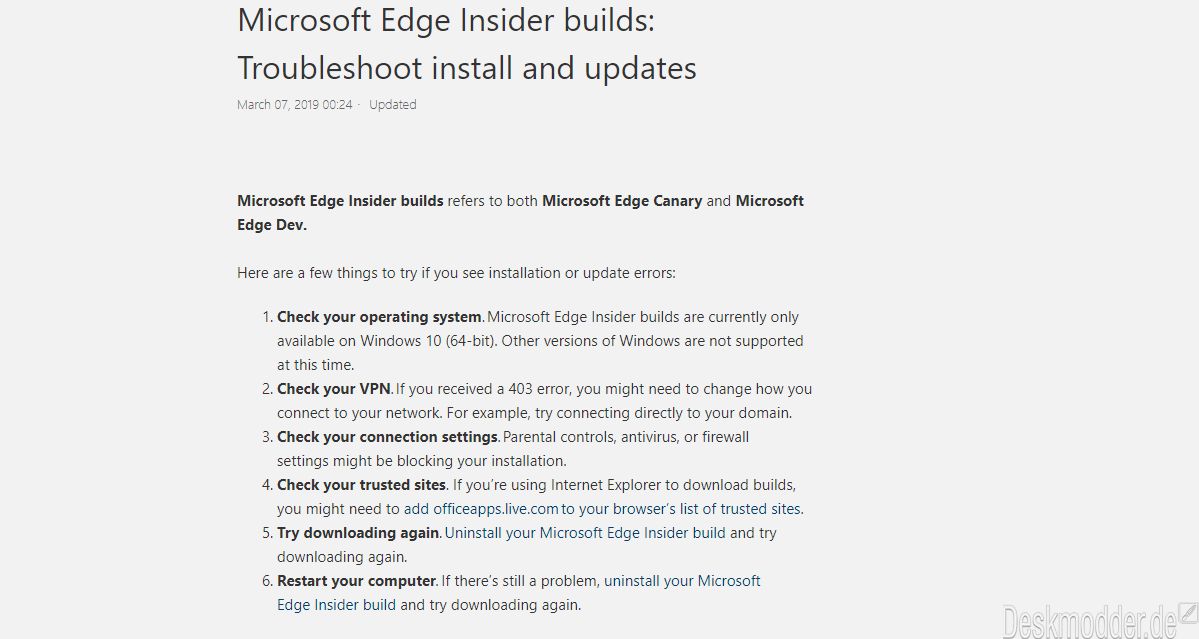Click the bold 'Check your operating system' text
The height and width of the screenshot is (639, 1199).
click(379, 317)
